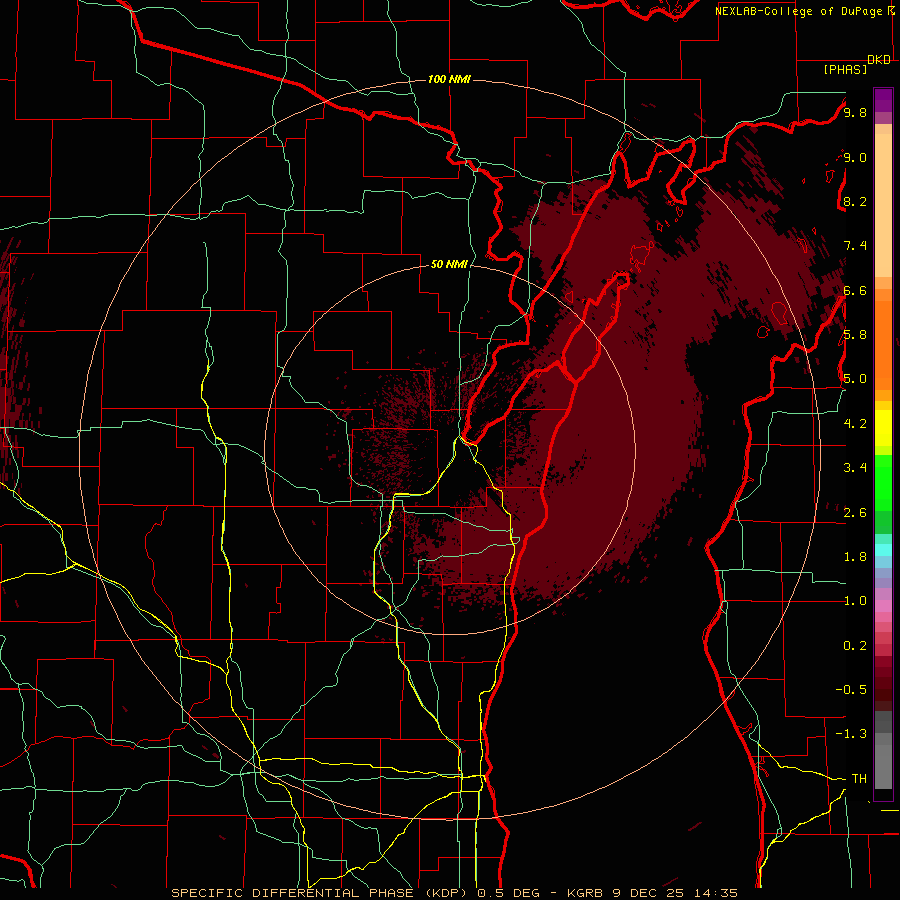Click the 100 NMI range ring label
Image resolution: width=900 pixels, height=900 pixels.
point(449,79)
